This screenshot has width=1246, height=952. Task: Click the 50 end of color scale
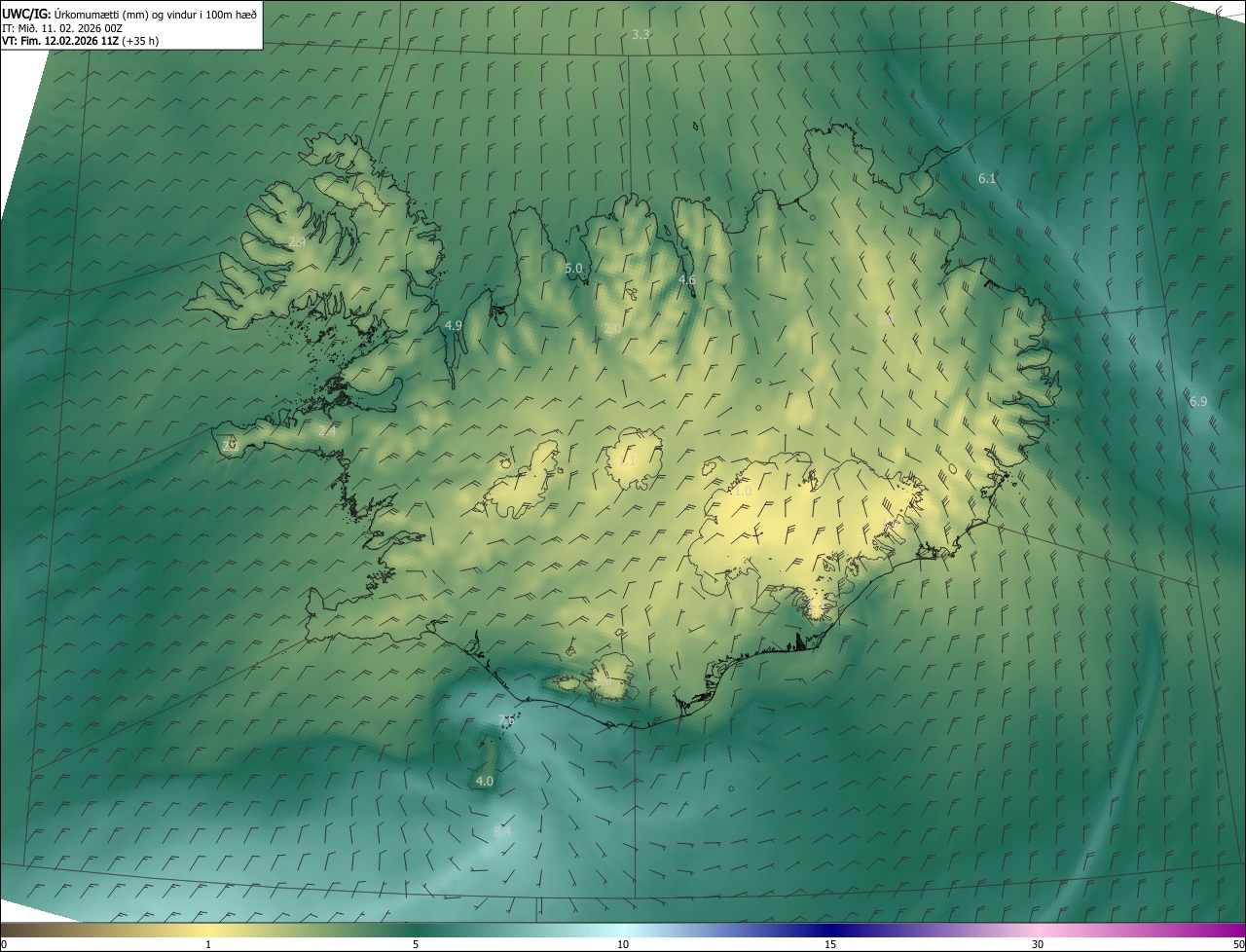coord(1237,944)
